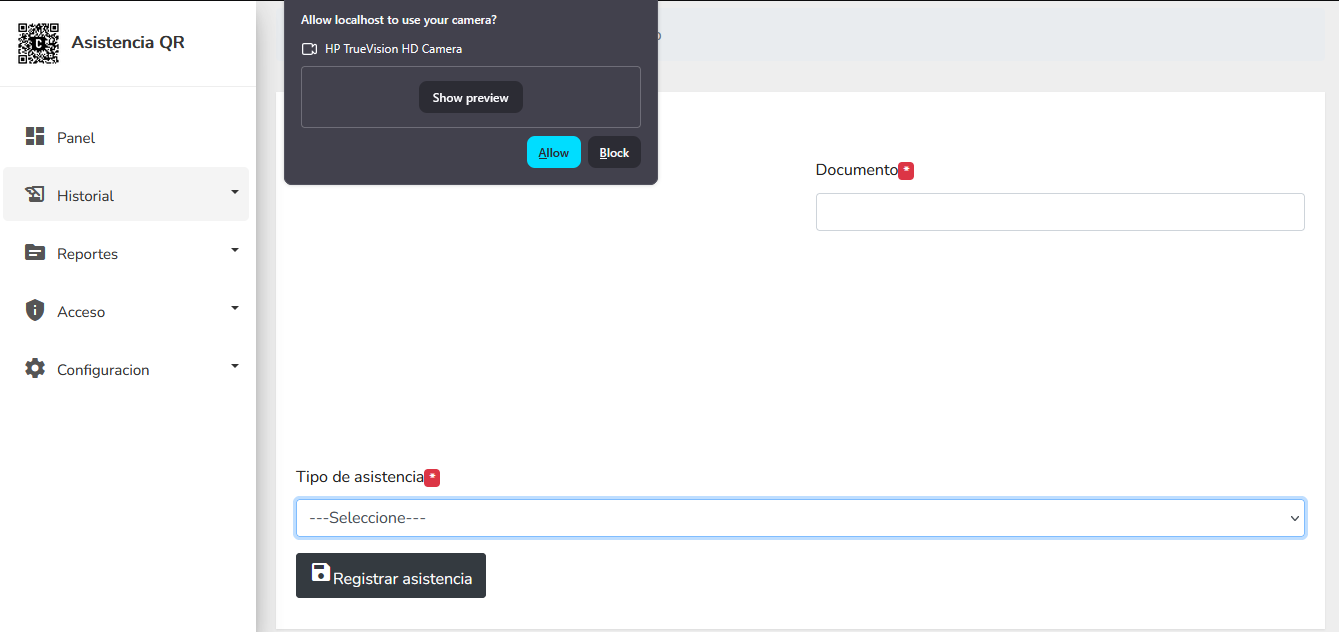The image size is (1339, 632).
Task: Click the Asistencia QR title text
Action: 128,43
